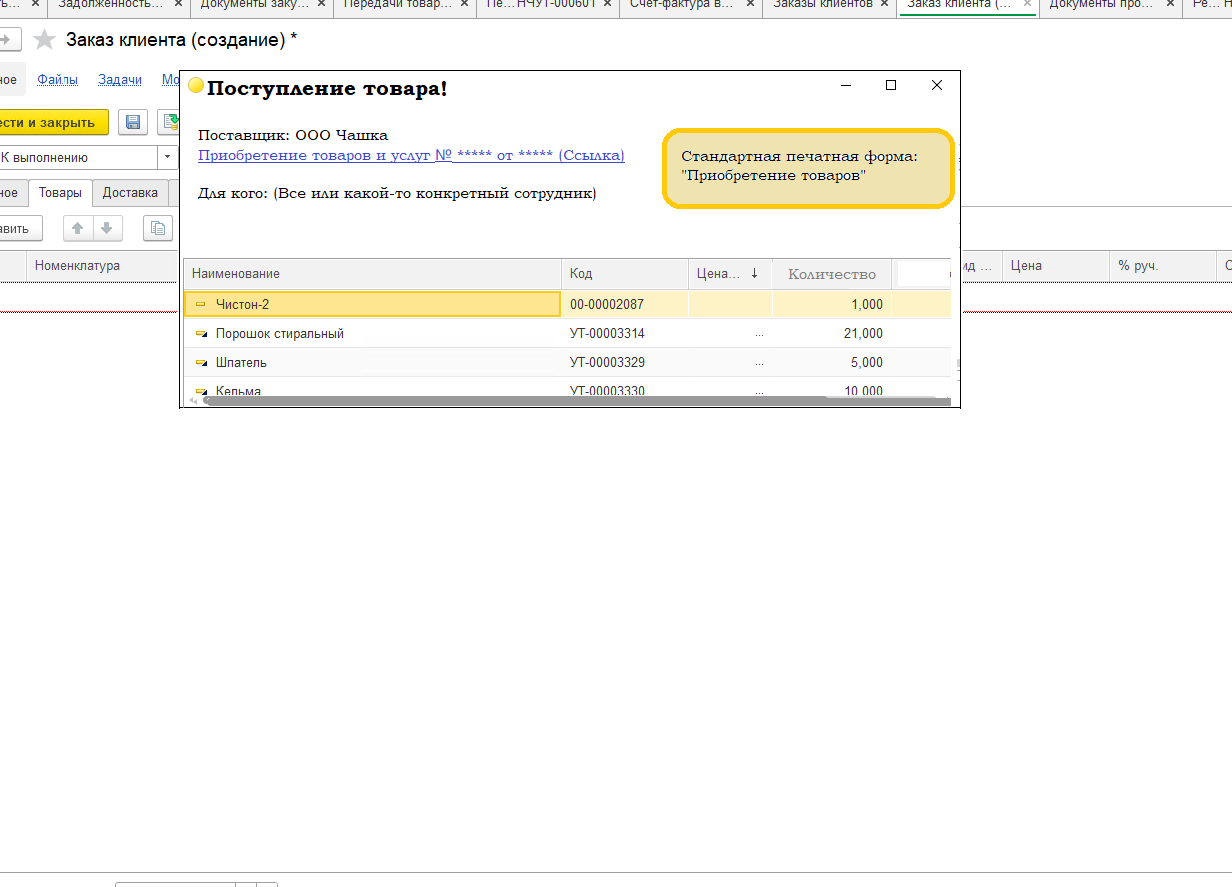The height and width of the screenshot is (887, 1232).
Task: Click the Порошок стиральный row icon
Action: (201, 334)
